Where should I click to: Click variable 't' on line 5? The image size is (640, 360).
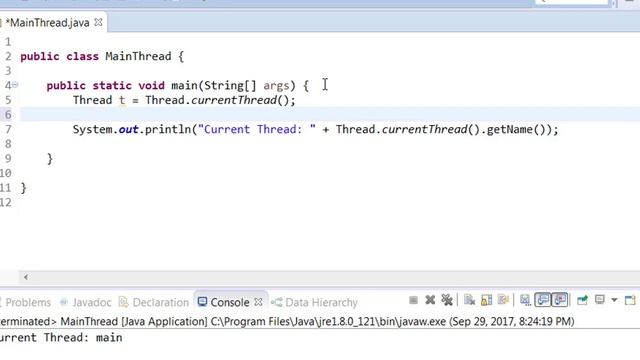pyautogui.click(x=122, y=100)
